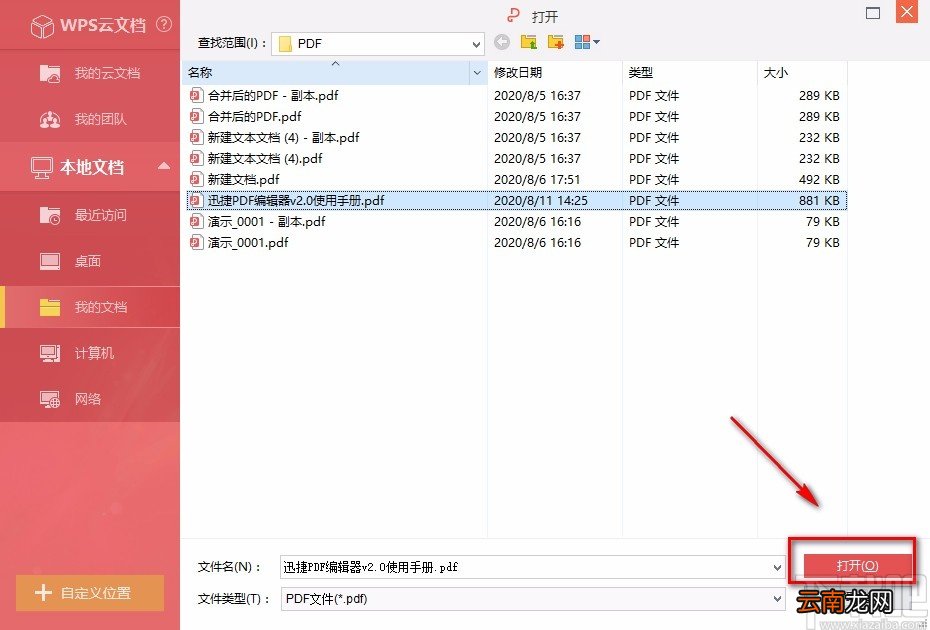Maximize the 打开 dialog window

[872, 13]
